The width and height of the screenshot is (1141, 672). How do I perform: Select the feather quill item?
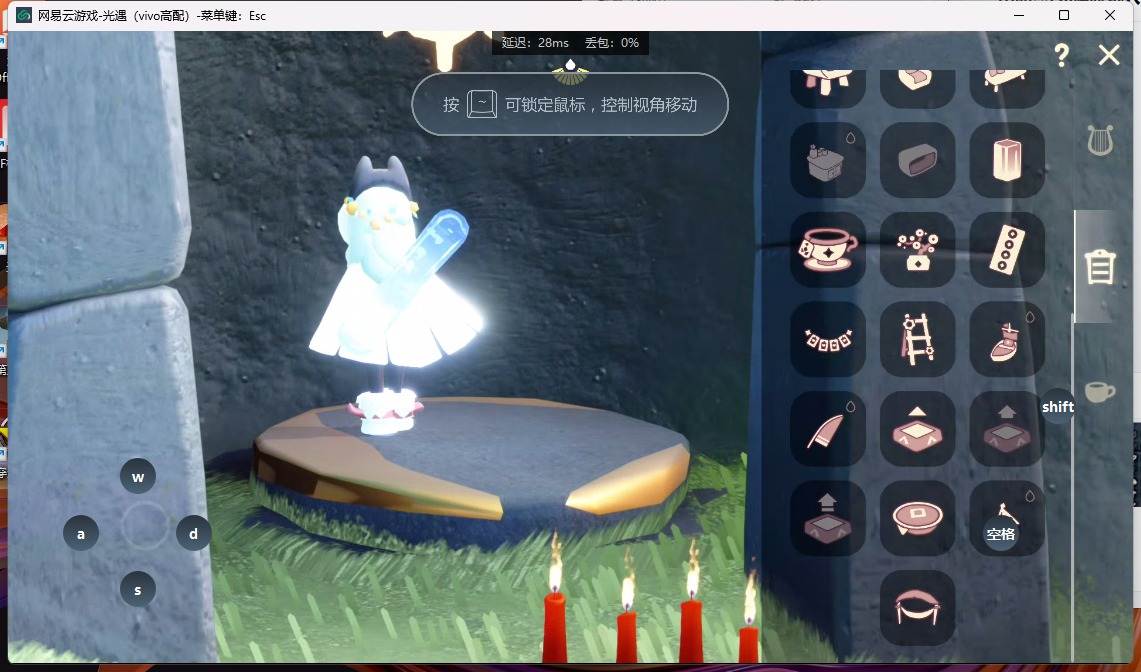(827, 429)
